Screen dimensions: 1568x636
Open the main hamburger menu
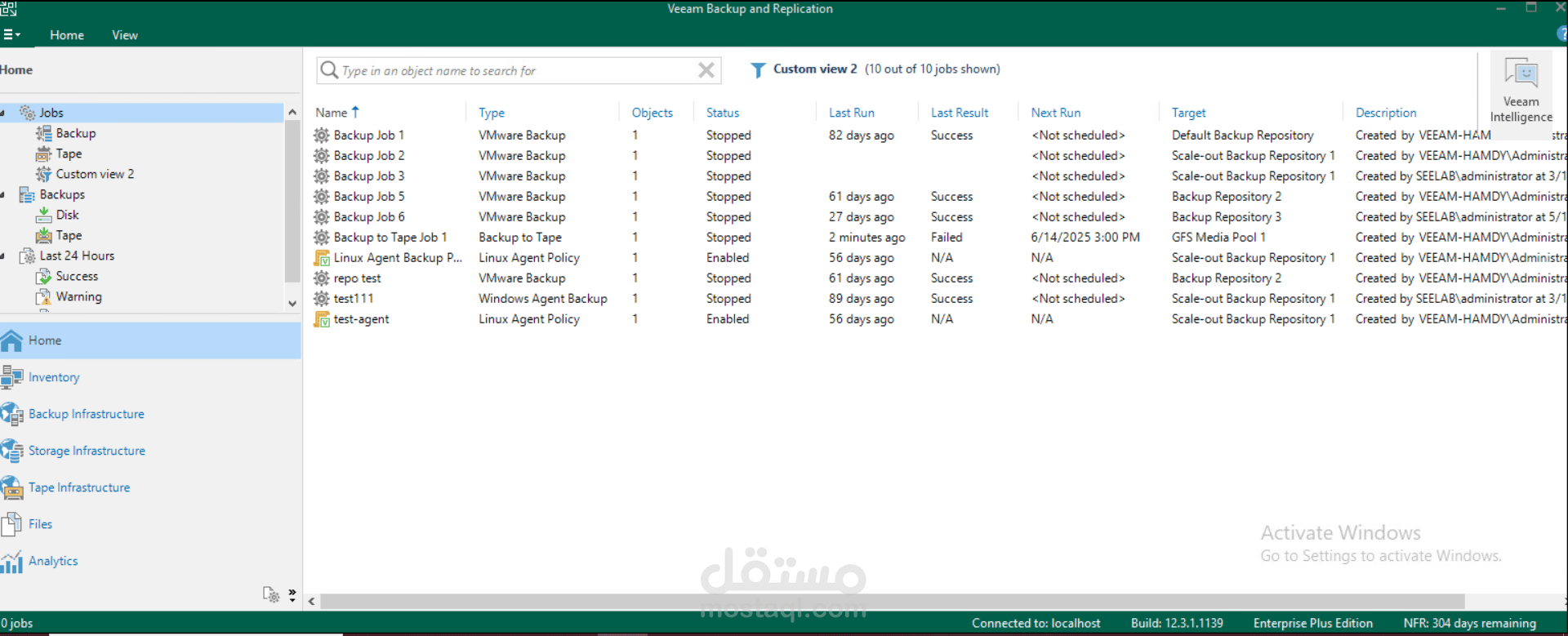click(x=11, y=35)
